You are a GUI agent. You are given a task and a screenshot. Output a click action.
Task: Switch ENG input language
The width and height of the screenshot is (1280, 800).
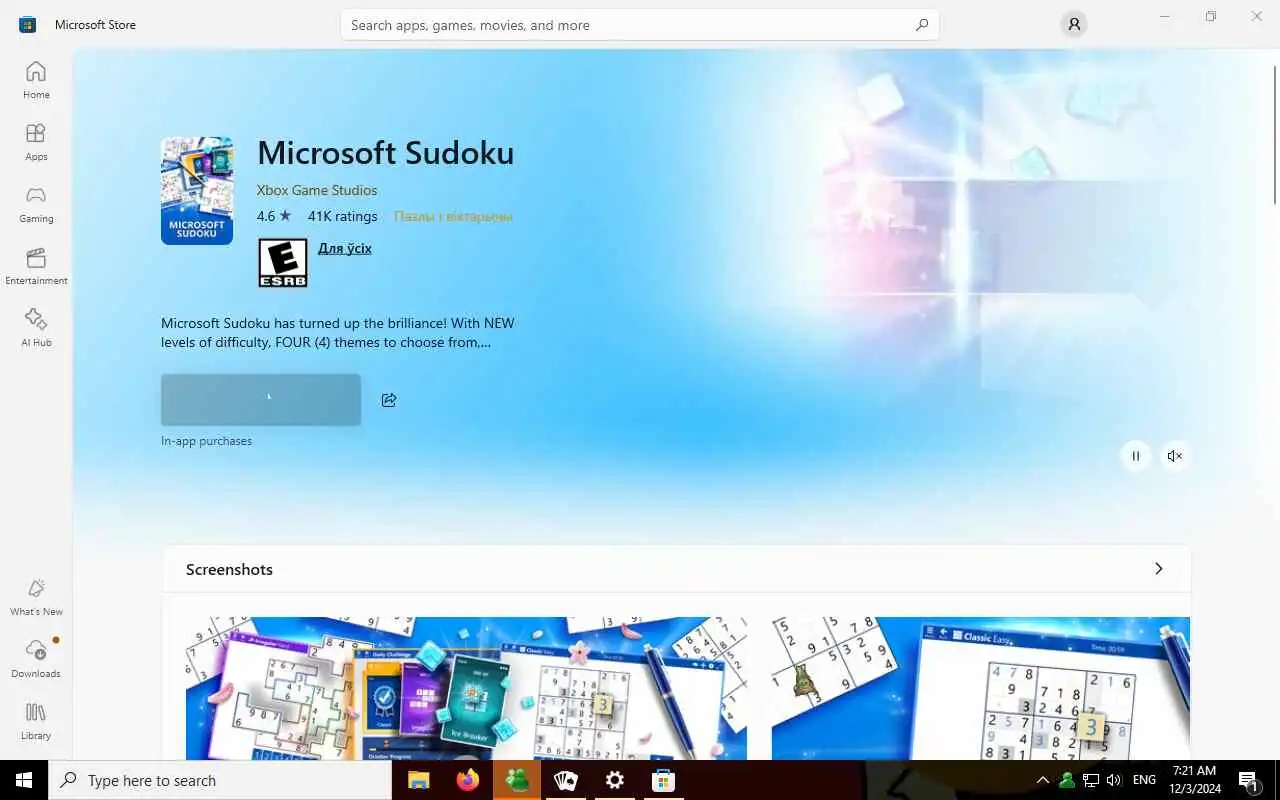click(x=1145, y=780)
